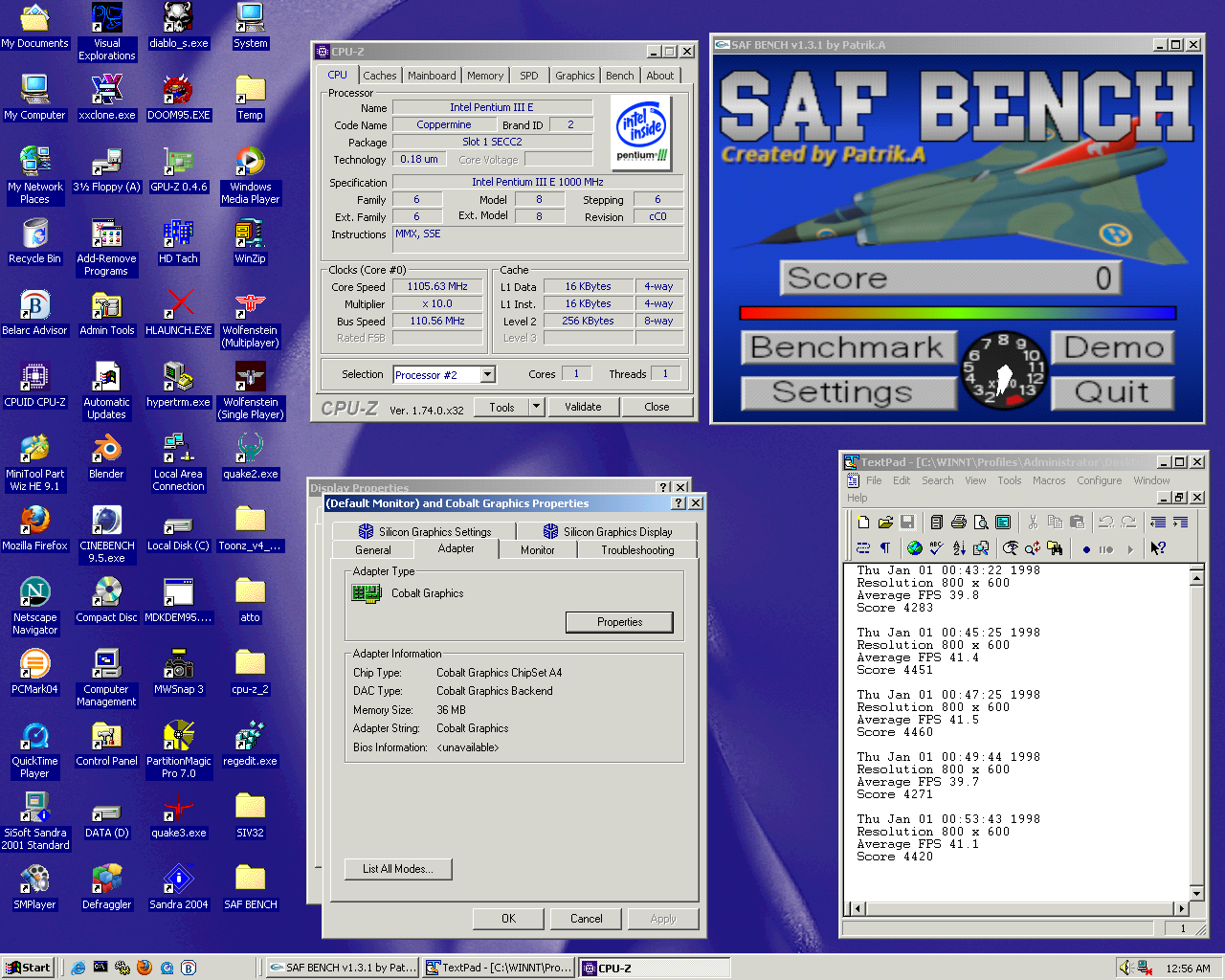1225x980 pixels.
Task: Select the Troubleshooting tab in display properties
Action: tap(637, 550)
